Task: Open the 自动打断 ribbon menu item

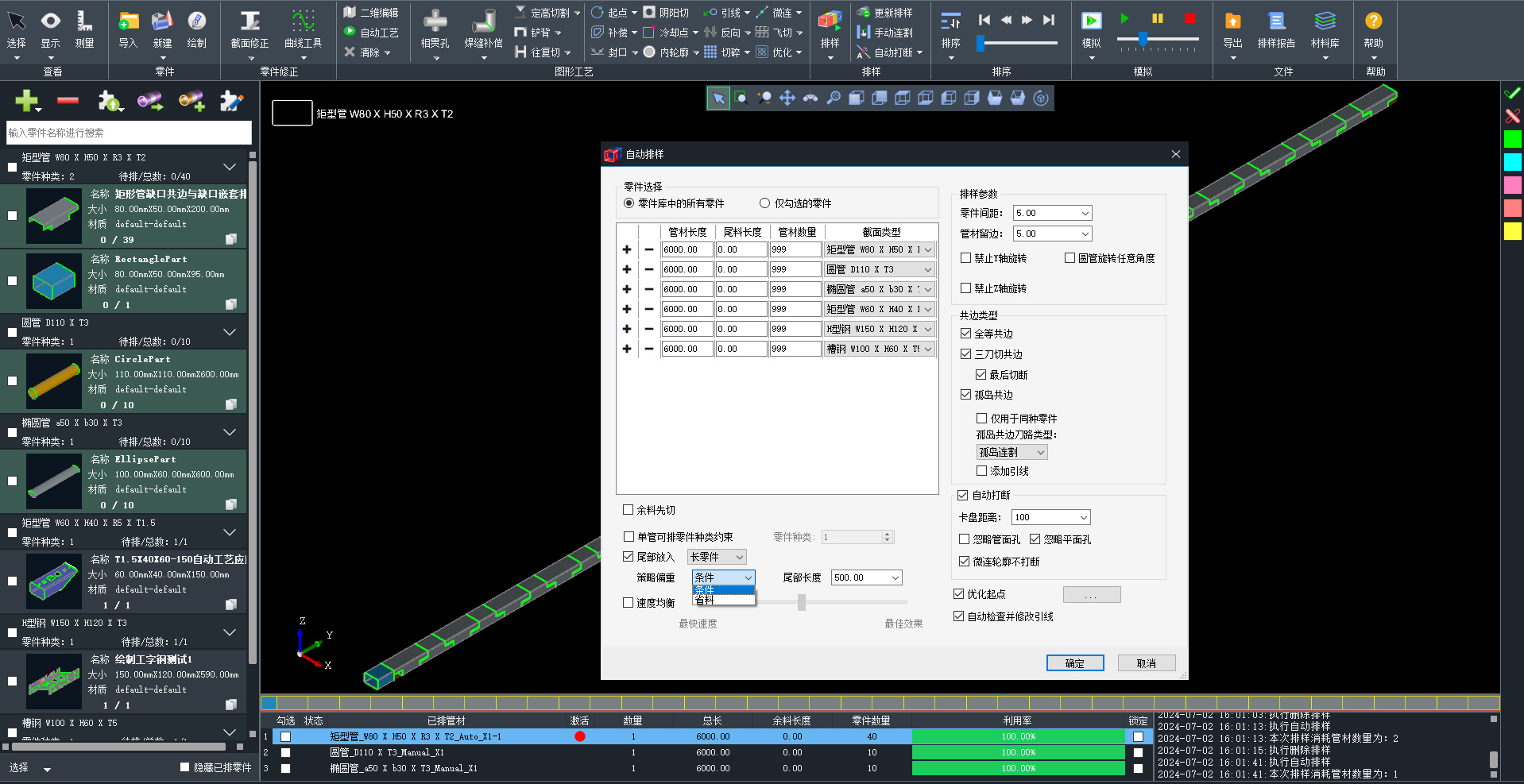Action: 892,52
